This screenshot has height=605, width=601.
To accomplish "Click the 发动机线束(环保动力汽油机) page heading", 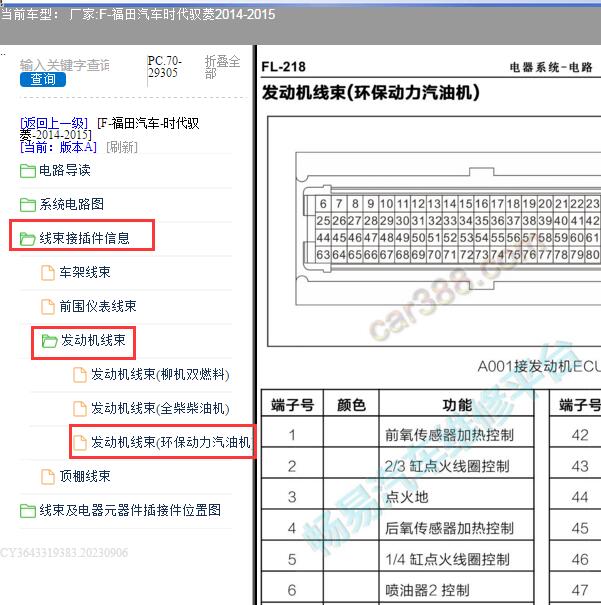I will [x=371, y=93].
